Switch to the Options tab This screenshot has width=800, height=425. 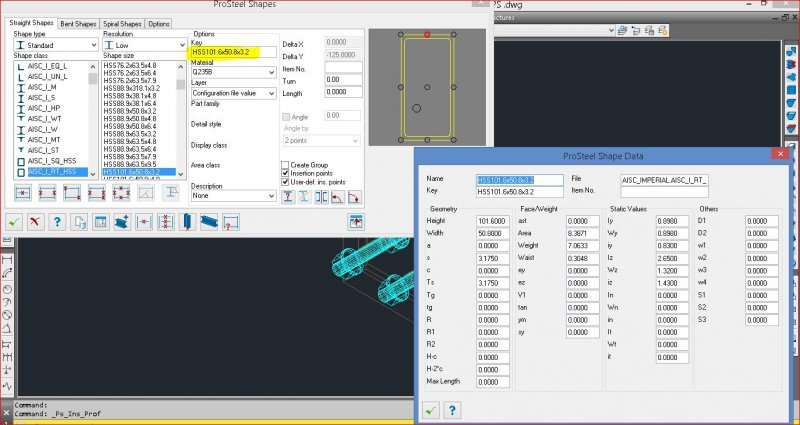(159, 24)
